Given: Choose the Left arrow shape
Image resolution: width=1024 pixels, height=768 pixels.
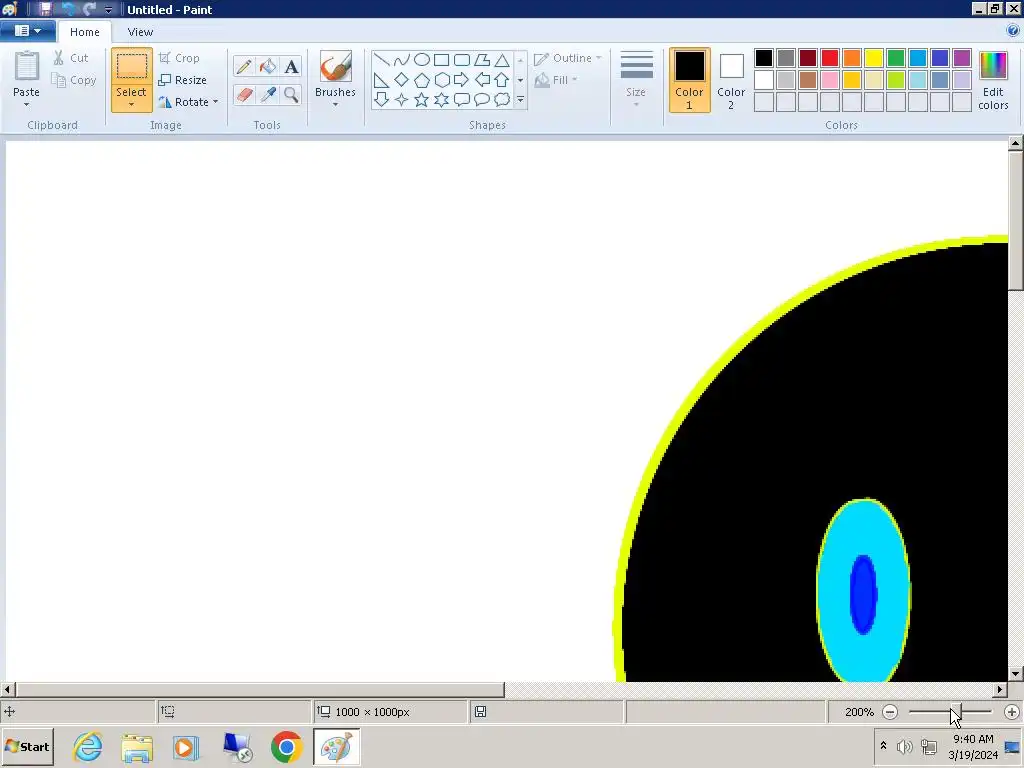Looking at the screenshot, I should pyautogui.click(x=482, y=80).
